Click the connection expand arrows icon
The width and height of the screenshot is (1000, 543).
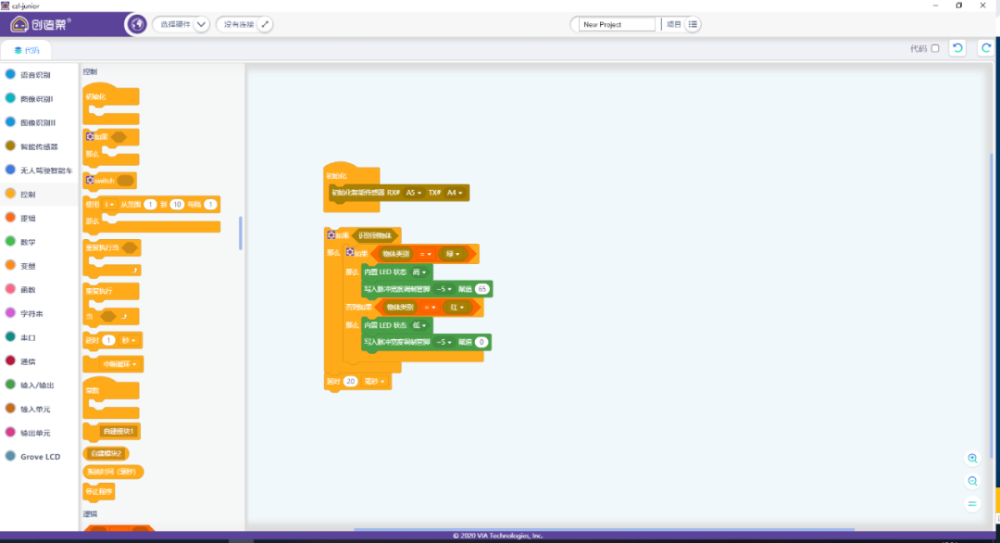point(265,24)
